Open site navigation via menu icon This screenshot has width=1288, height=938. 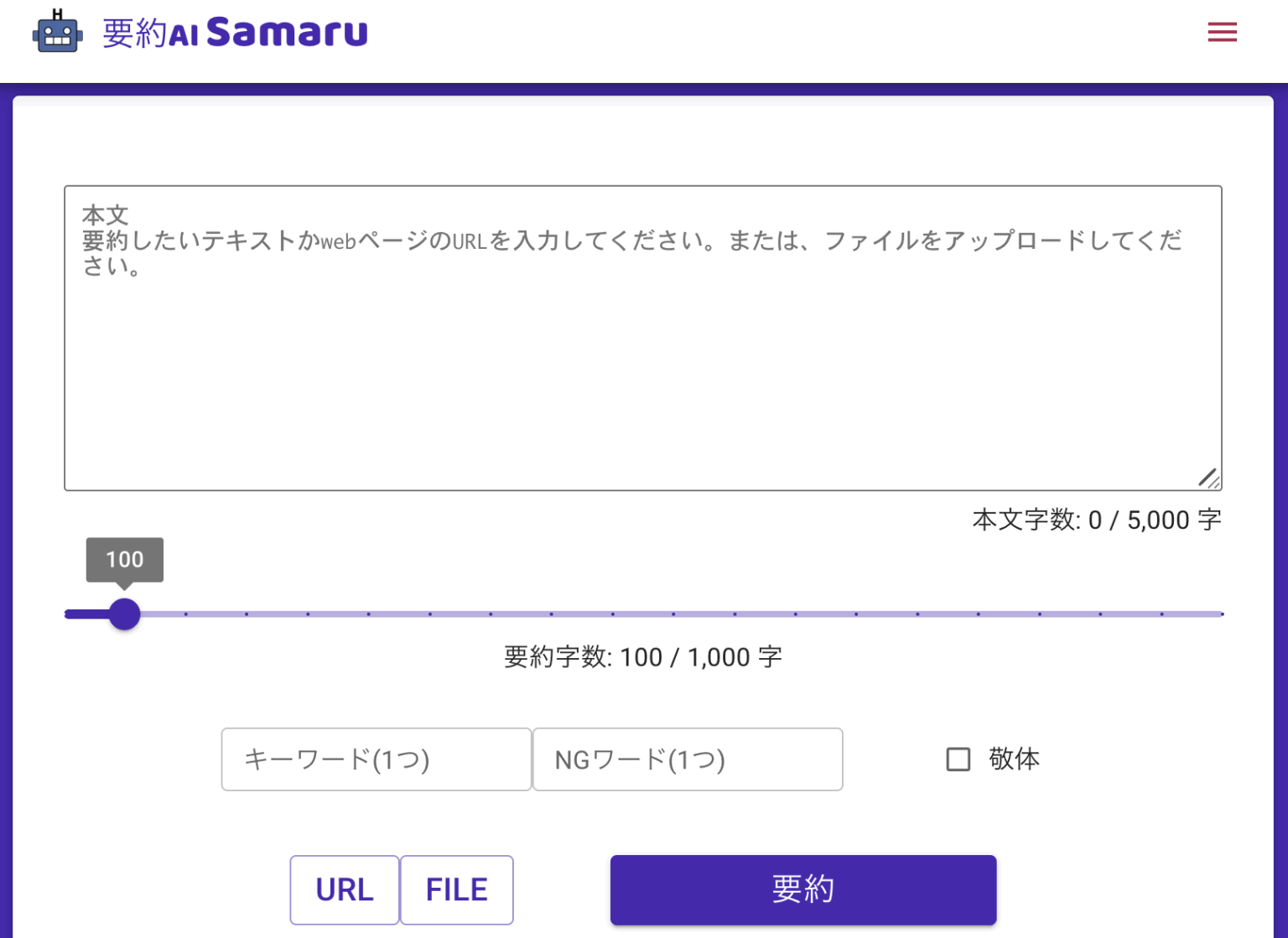click(x=1222, y=32)
